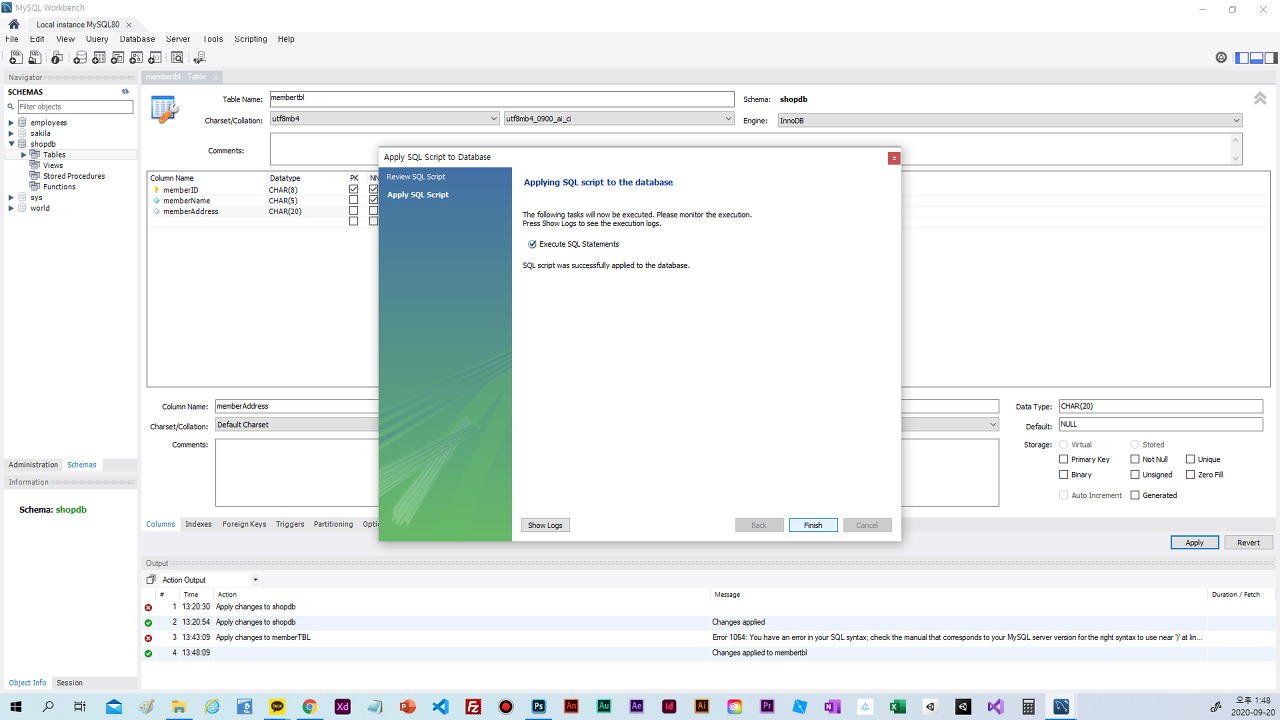Toggle the left sidebar panel view icon

tap(1242, 58)
